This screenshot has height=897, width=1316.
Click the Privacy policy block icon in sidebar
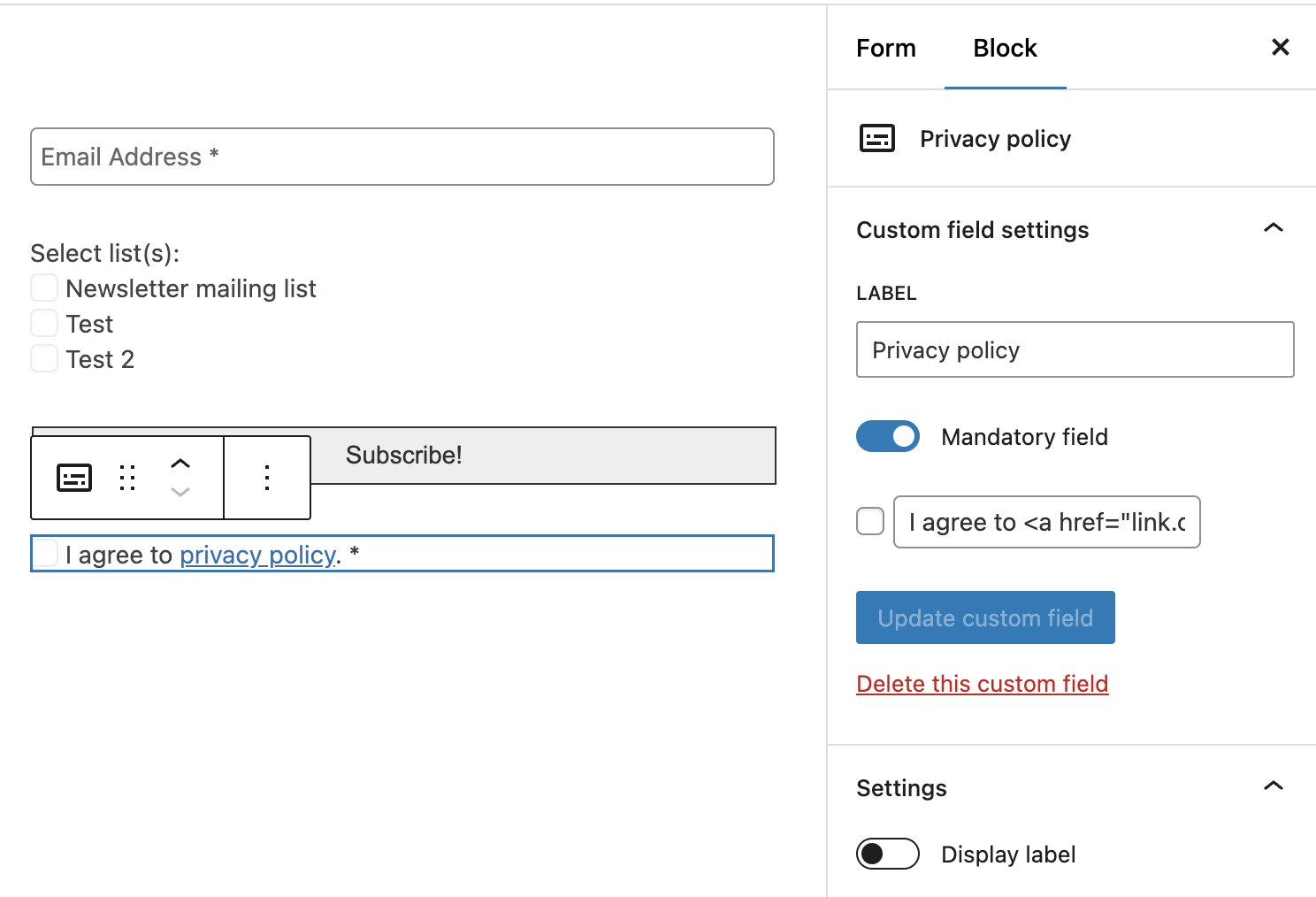pyautogui.click(x=877, y=139)
